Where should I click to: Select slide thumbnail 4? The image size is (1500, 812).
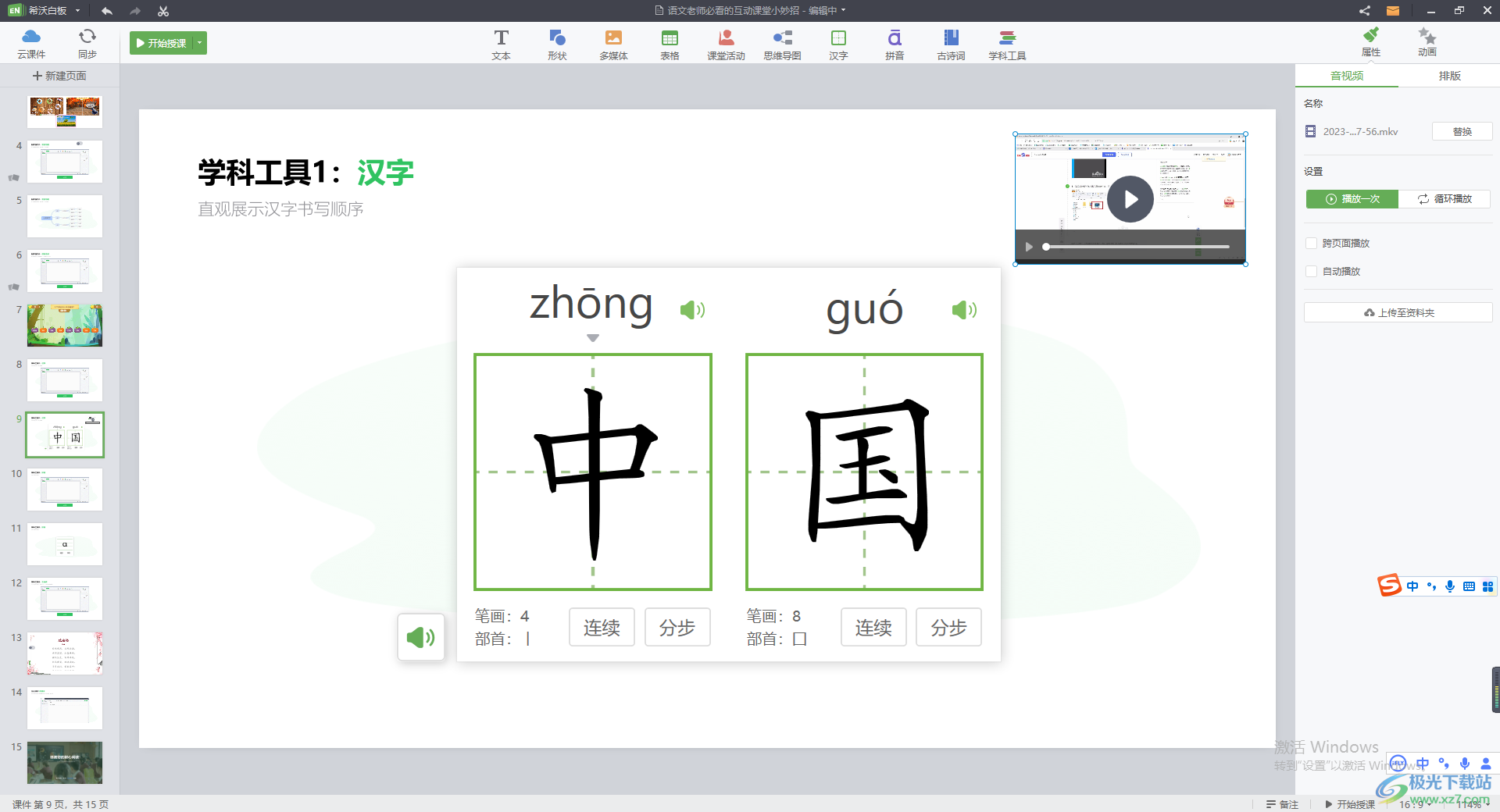pos(65,162)
